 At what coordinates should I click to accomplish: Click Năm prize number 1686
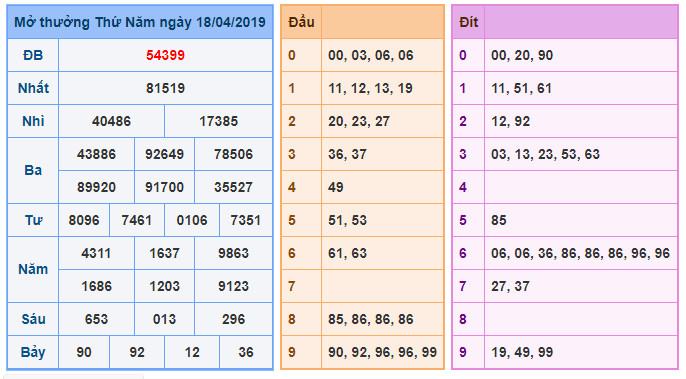coord(96,286)
